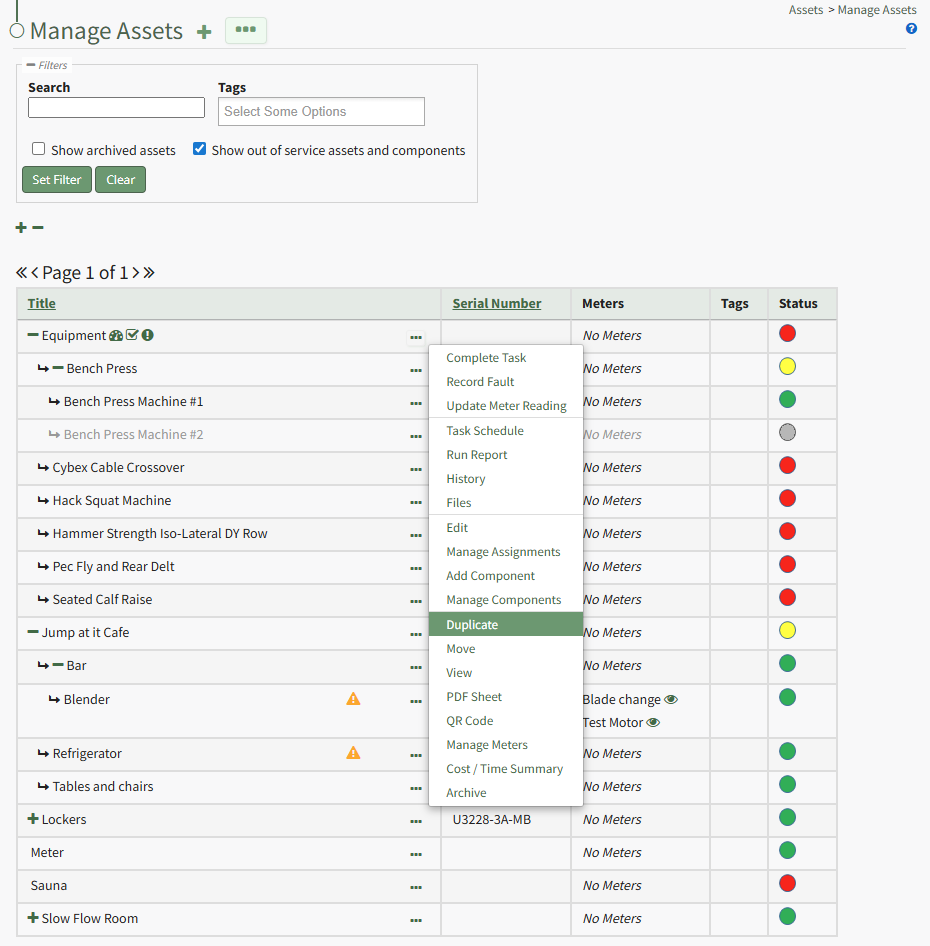The height and width of the screenshot is (946, 930).
Task: Enable Show archived assets checkbox
Action: point(39,149)
